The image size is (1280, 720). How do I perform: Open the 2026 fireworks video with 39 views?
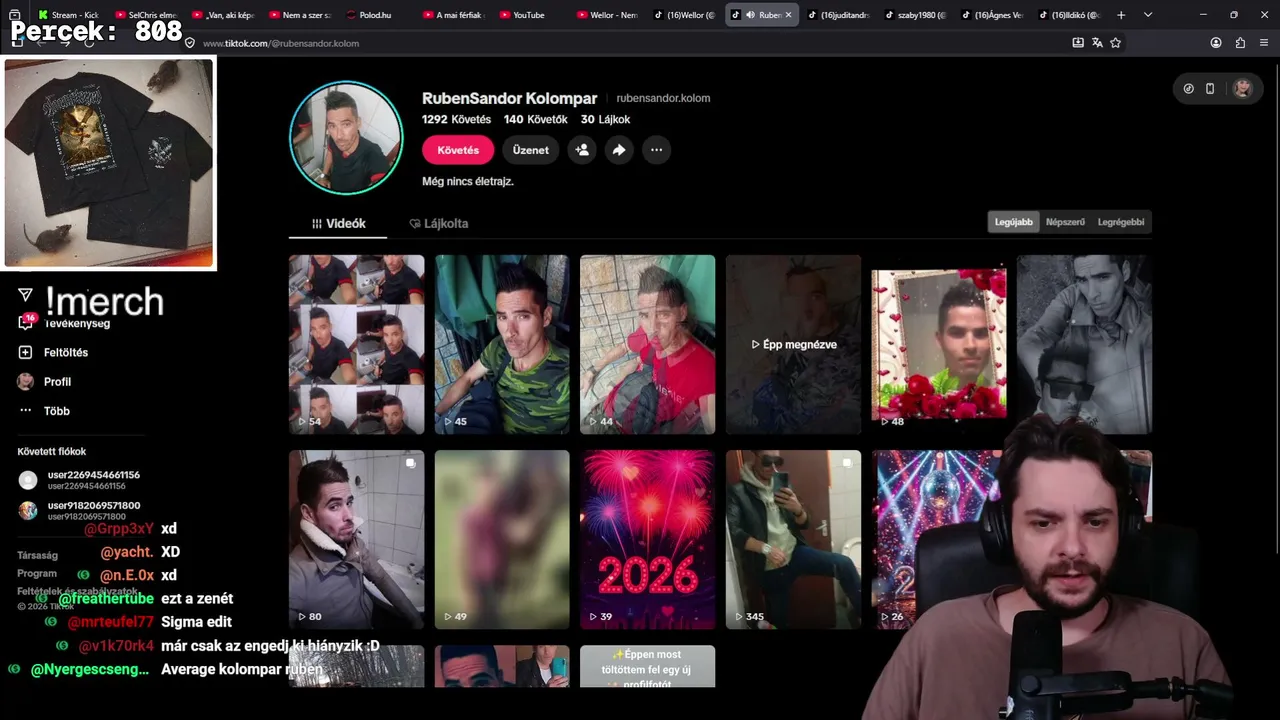coord(648,539)
